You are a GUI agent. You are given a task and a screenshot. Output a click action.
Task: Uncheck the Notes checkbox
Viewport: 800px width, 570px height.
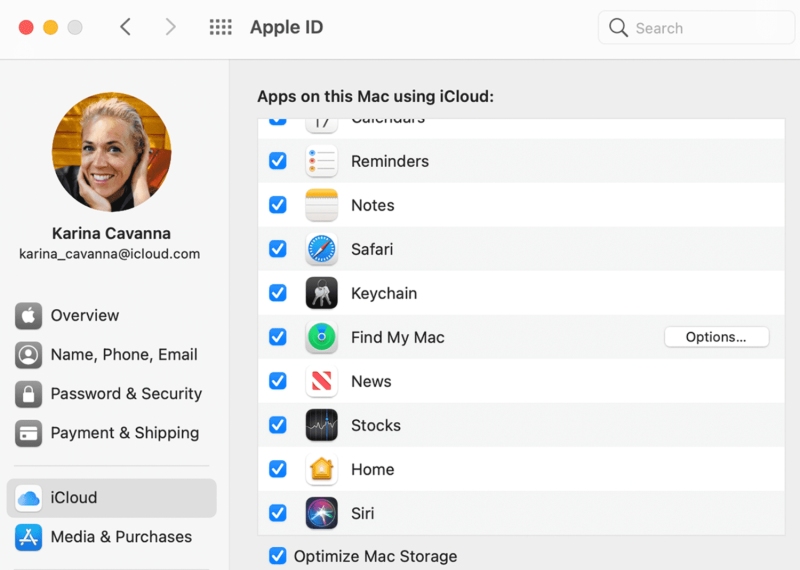point(278,205)
